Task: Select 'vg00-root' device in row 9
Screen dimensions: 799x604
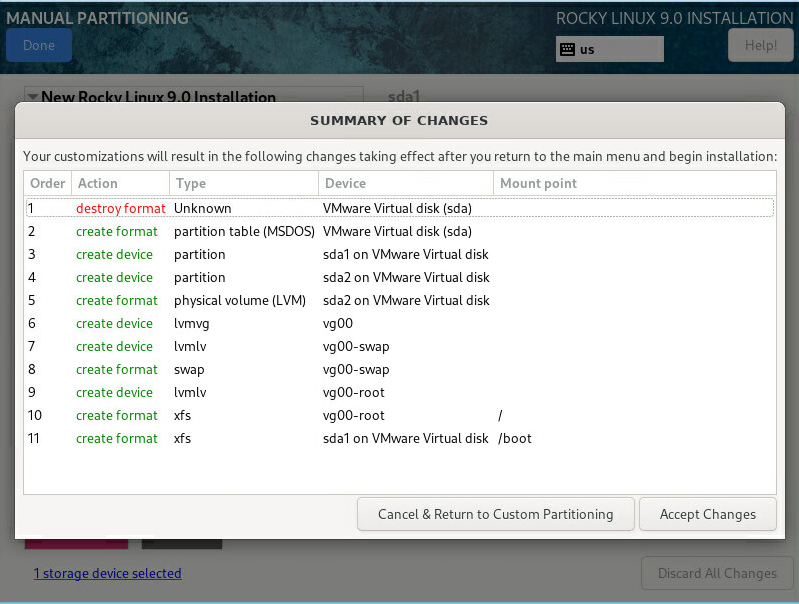Action: click(354, 392)
